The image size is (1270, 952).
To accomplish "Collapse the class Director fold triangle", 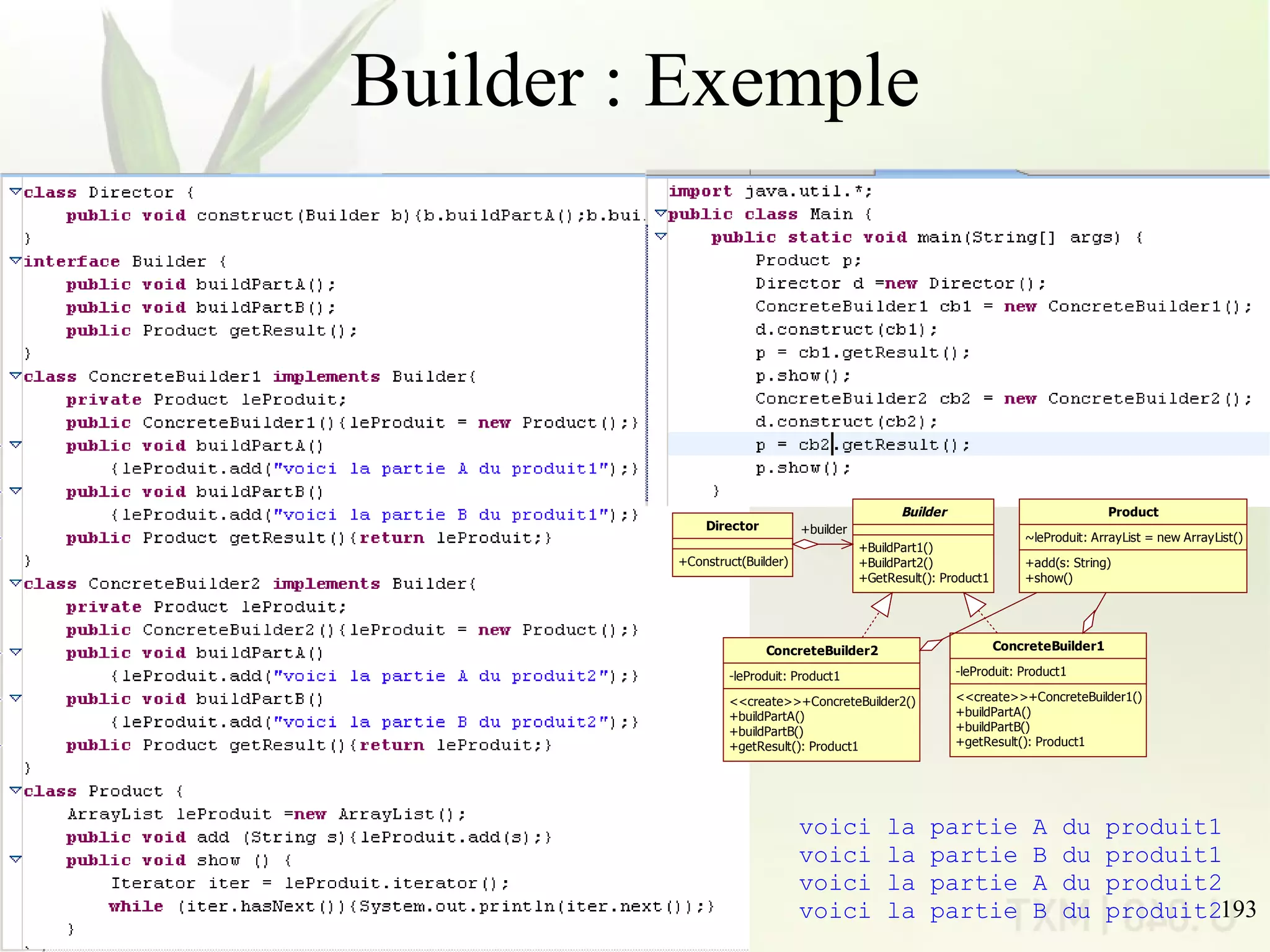I will click(x=16, y=192).
